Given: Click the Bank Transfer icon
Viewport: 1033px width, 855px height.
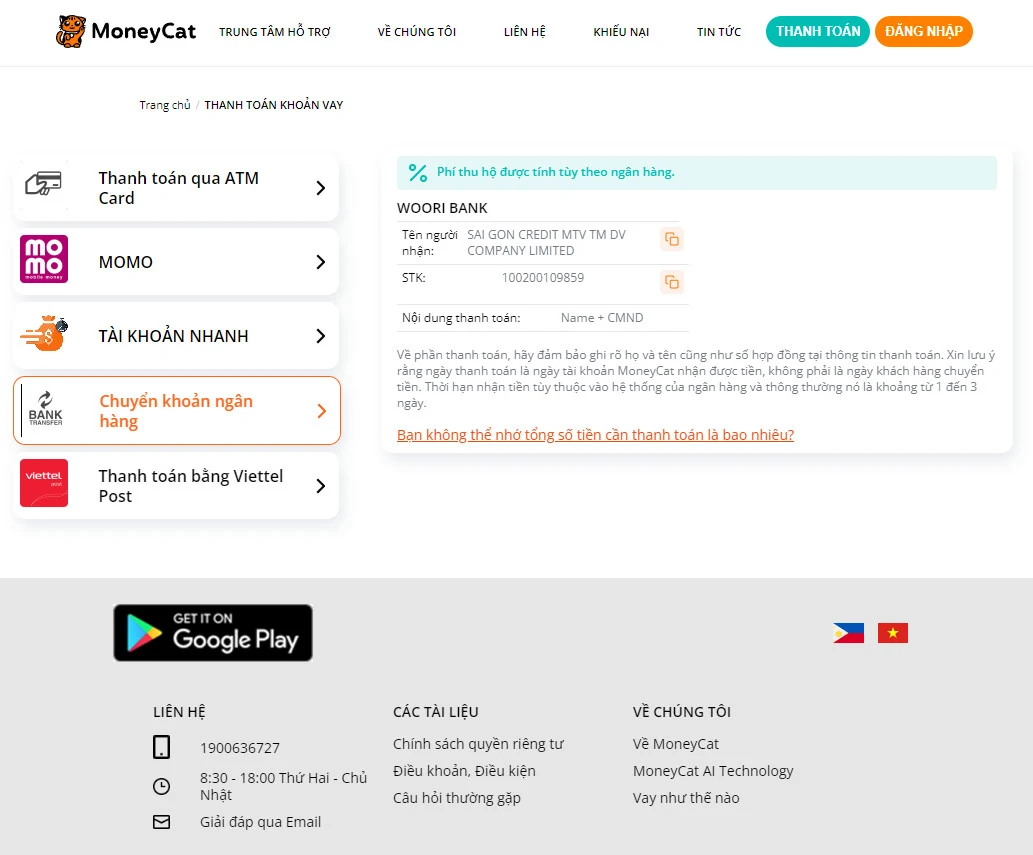Looking at the screenshot, I should pyautogui.click(x=45, y=410).
